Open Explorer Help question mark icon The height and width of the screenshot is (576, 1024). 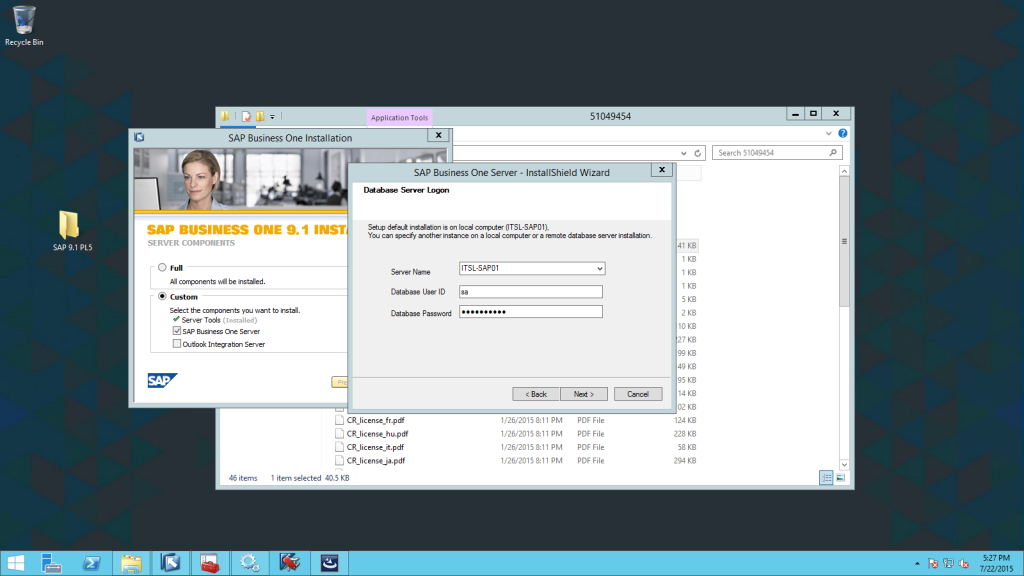coord(842,133)
